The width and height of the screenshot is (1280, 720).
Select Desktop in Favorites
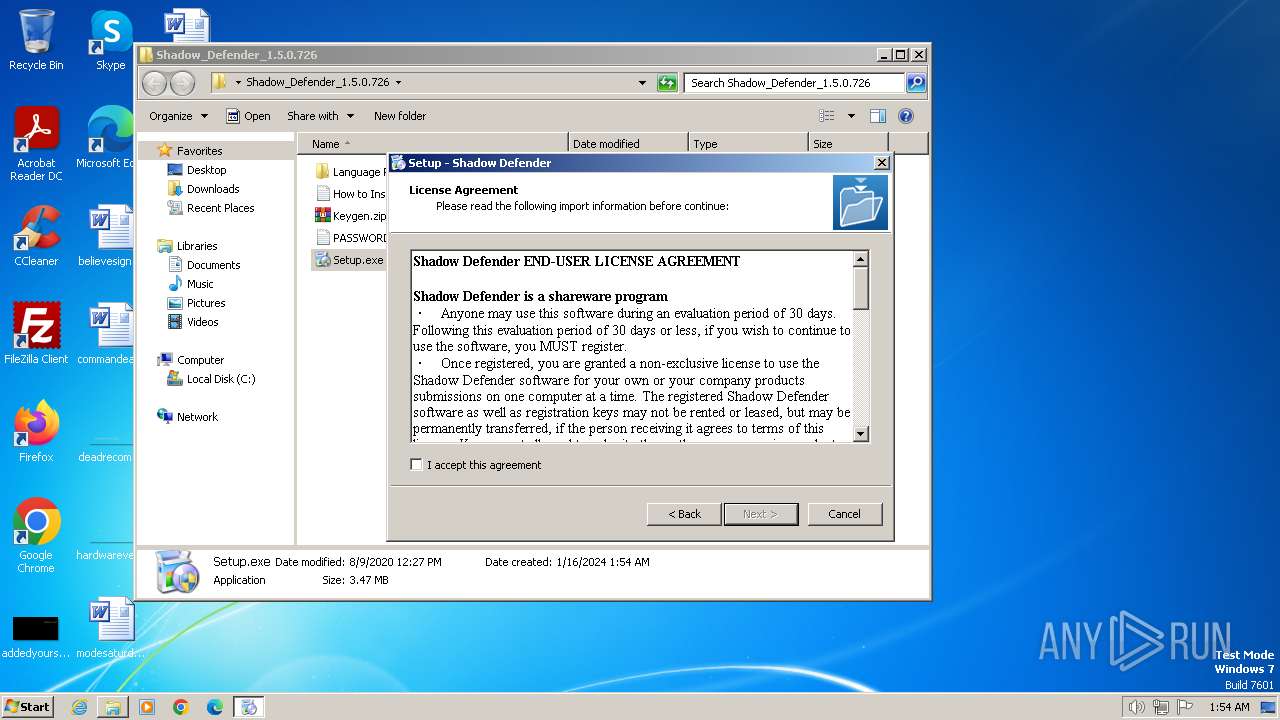pos(206,170)
